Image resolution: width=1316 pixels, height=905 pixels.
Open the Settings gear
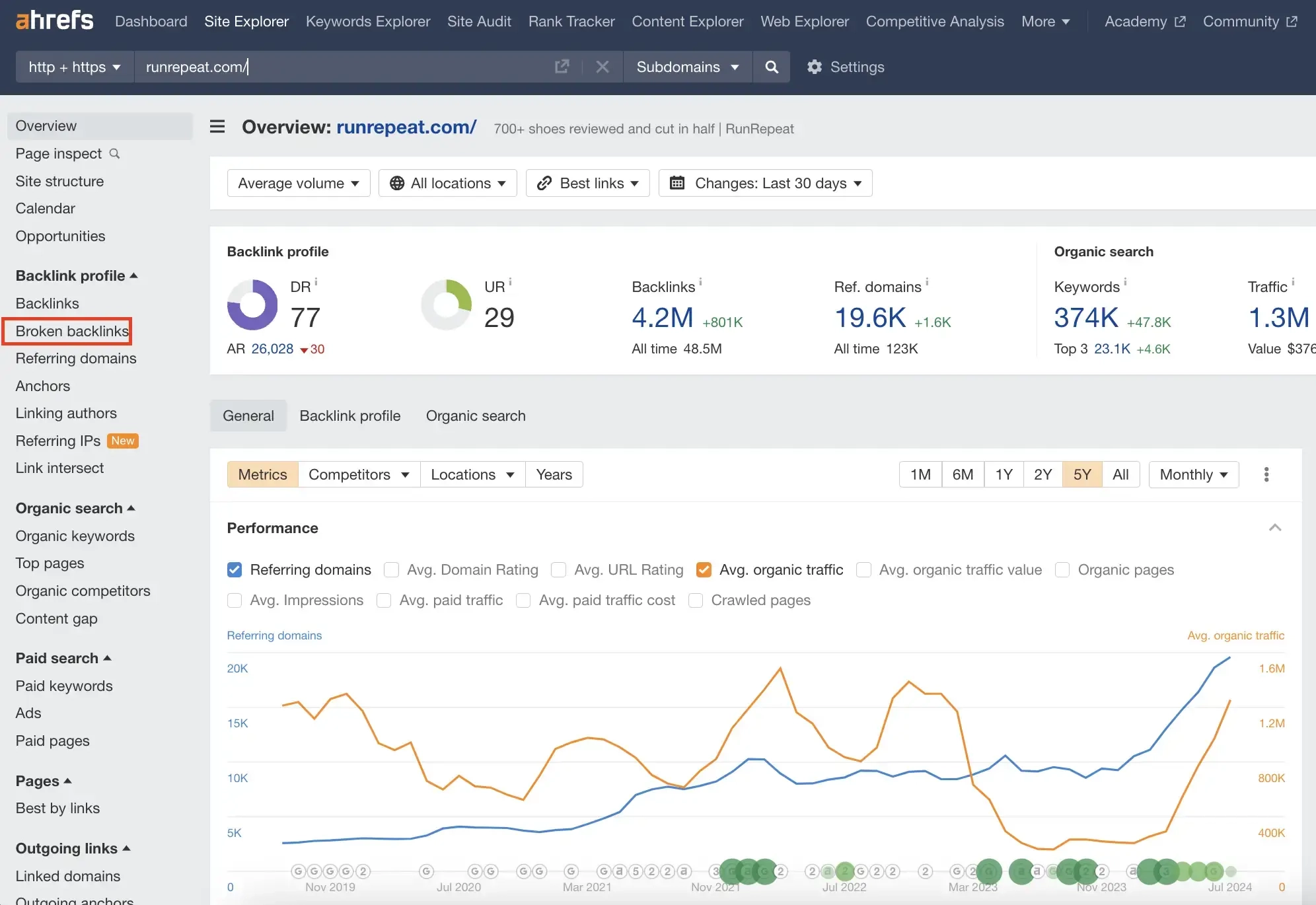click(x=815, y=67)
